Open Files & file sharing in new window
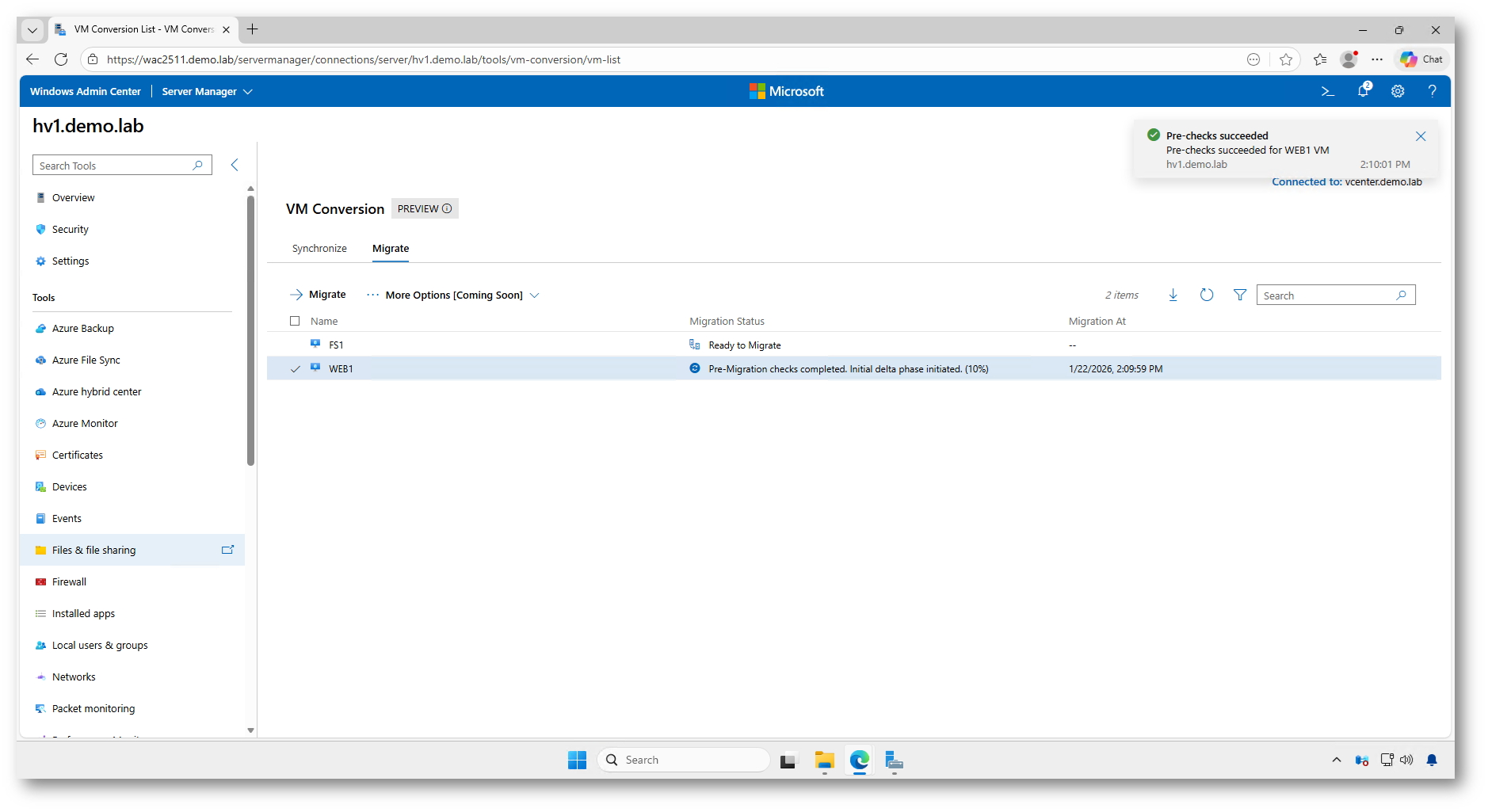Viewport: 1488px width, 812px height. [227, 550]
